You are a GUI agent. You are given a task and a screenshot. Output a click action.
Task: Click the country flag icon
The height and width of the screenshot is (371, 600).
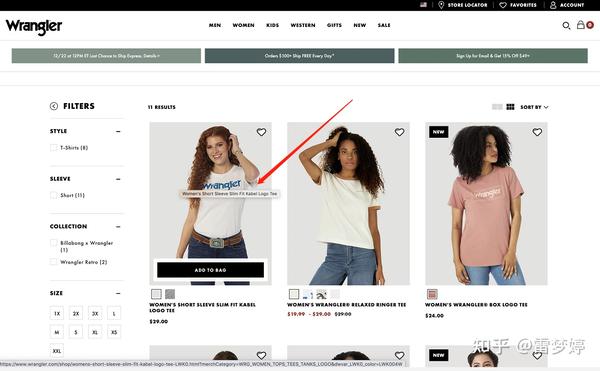tap(423, 5)
